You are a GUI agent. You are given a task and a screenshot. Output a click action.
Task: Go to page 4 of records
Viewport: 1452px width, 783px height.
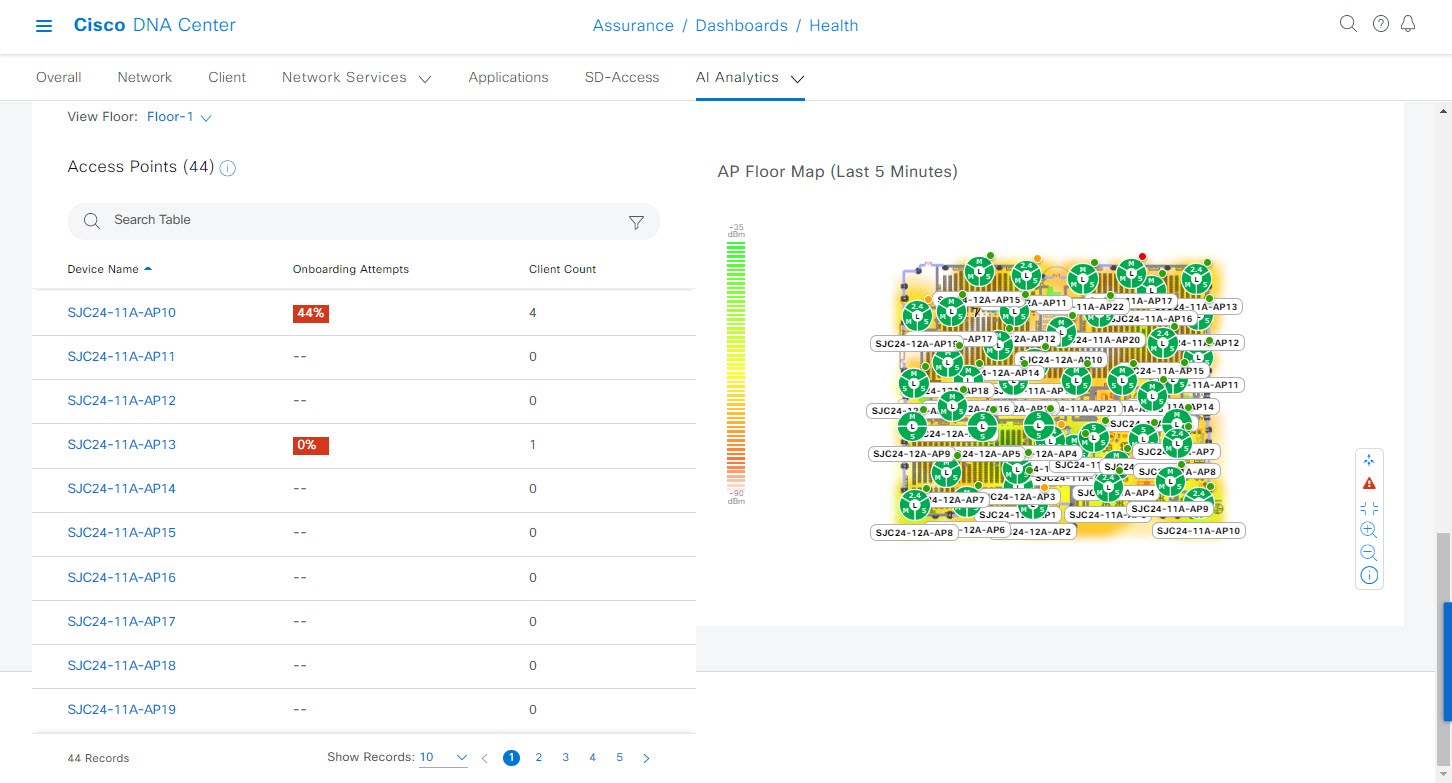[x=592, y=758]
